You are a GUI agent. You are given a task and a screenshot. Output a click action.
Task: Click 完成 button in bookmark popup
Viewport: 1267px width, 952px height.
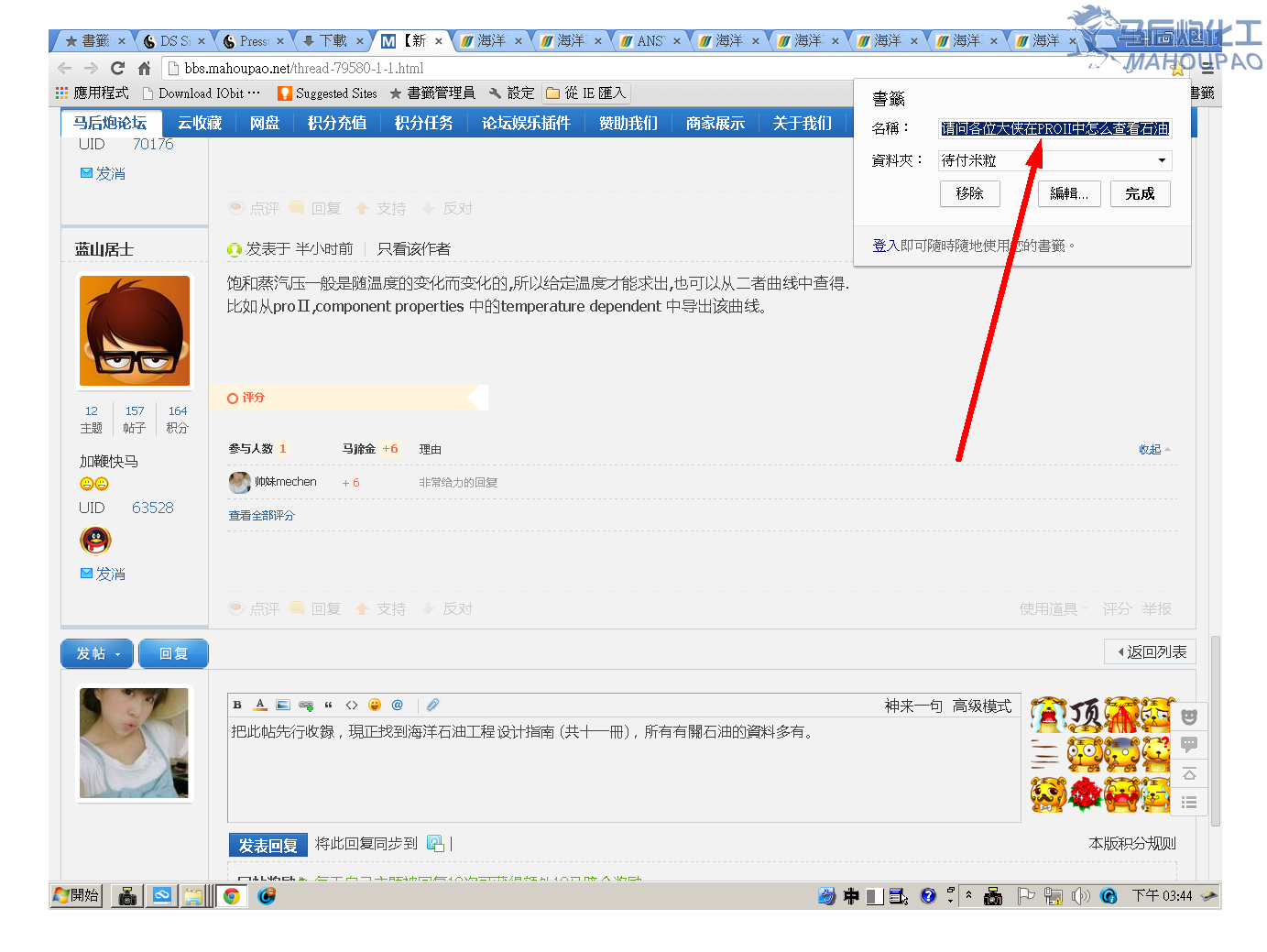[1141, 193]
